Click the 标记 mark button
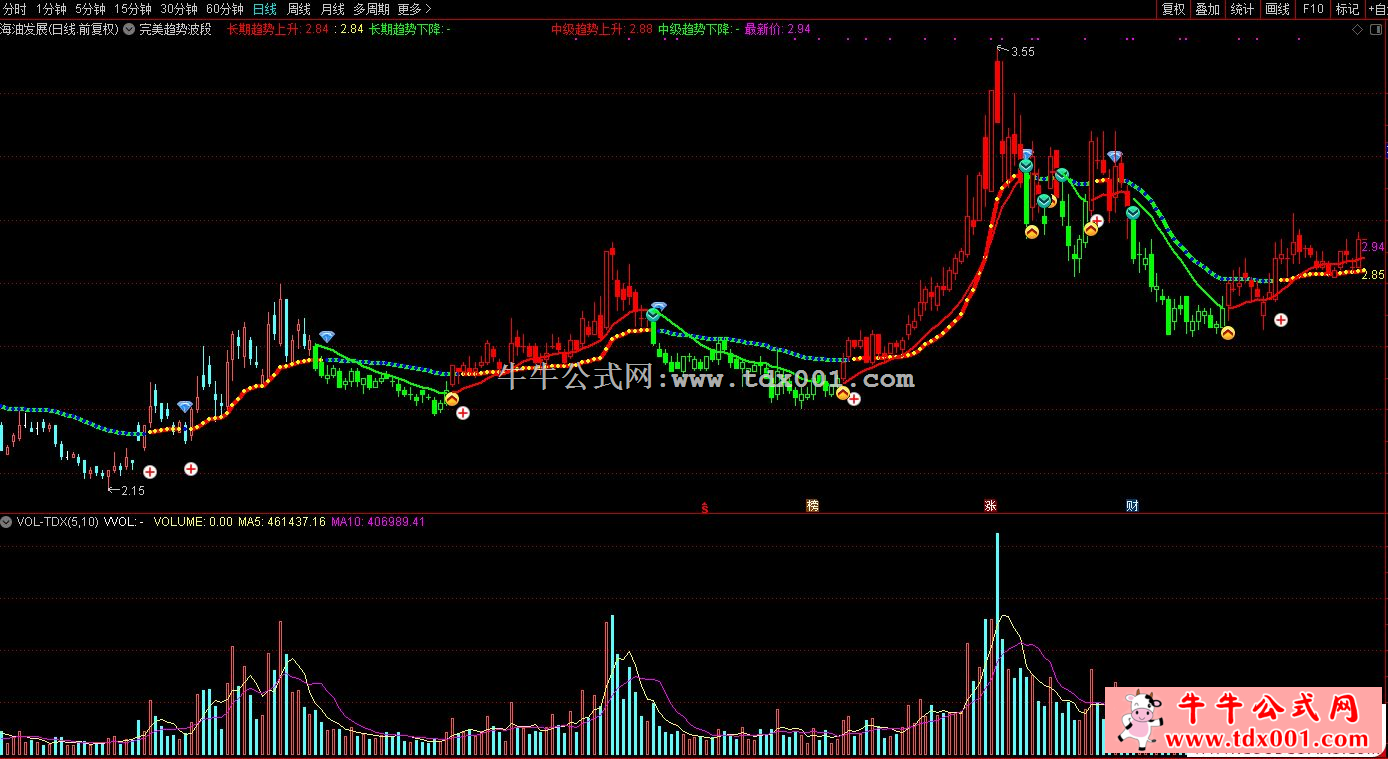 pyautogui.click(x=1347, y=9)
